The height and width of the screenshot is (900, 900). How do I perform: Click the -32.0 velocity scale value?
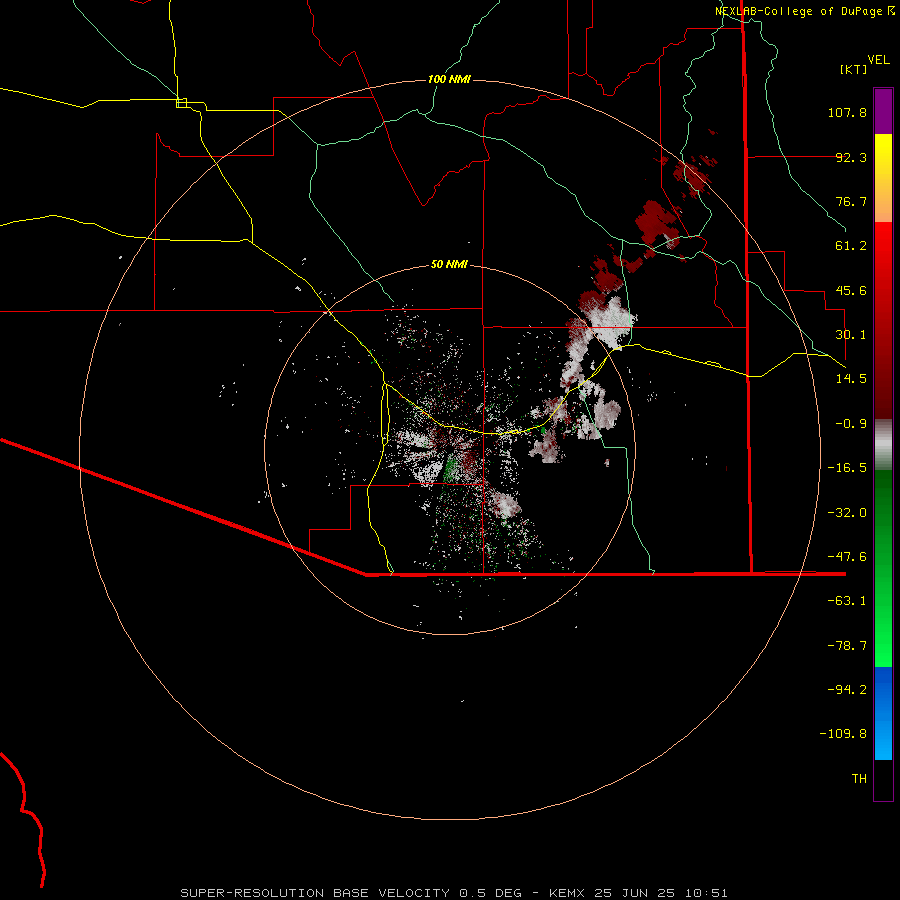(847, 513)
